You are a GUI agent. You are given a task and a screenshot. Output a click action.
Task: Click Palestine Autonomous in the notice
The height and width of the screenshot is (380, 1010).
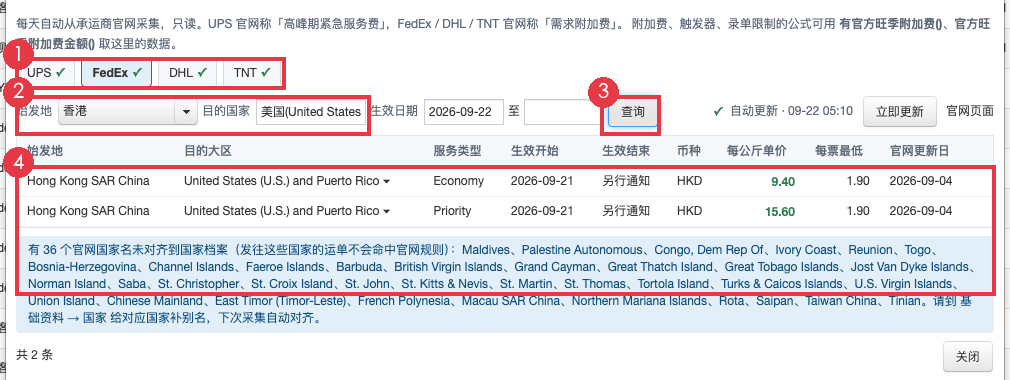[x=582, y=250]
